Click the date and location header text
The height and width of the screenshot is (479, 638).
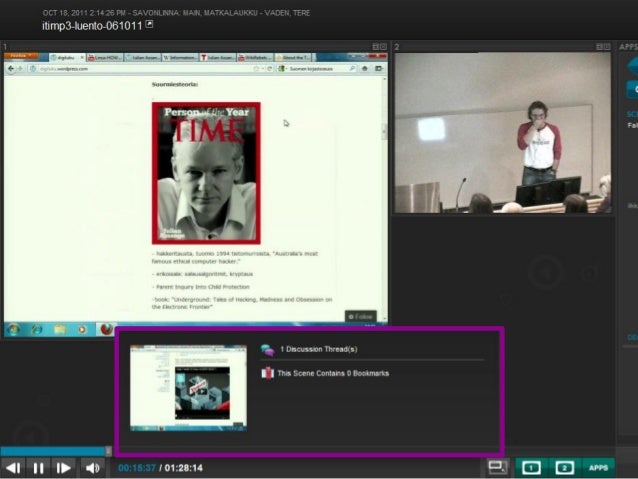click(176, 13)
